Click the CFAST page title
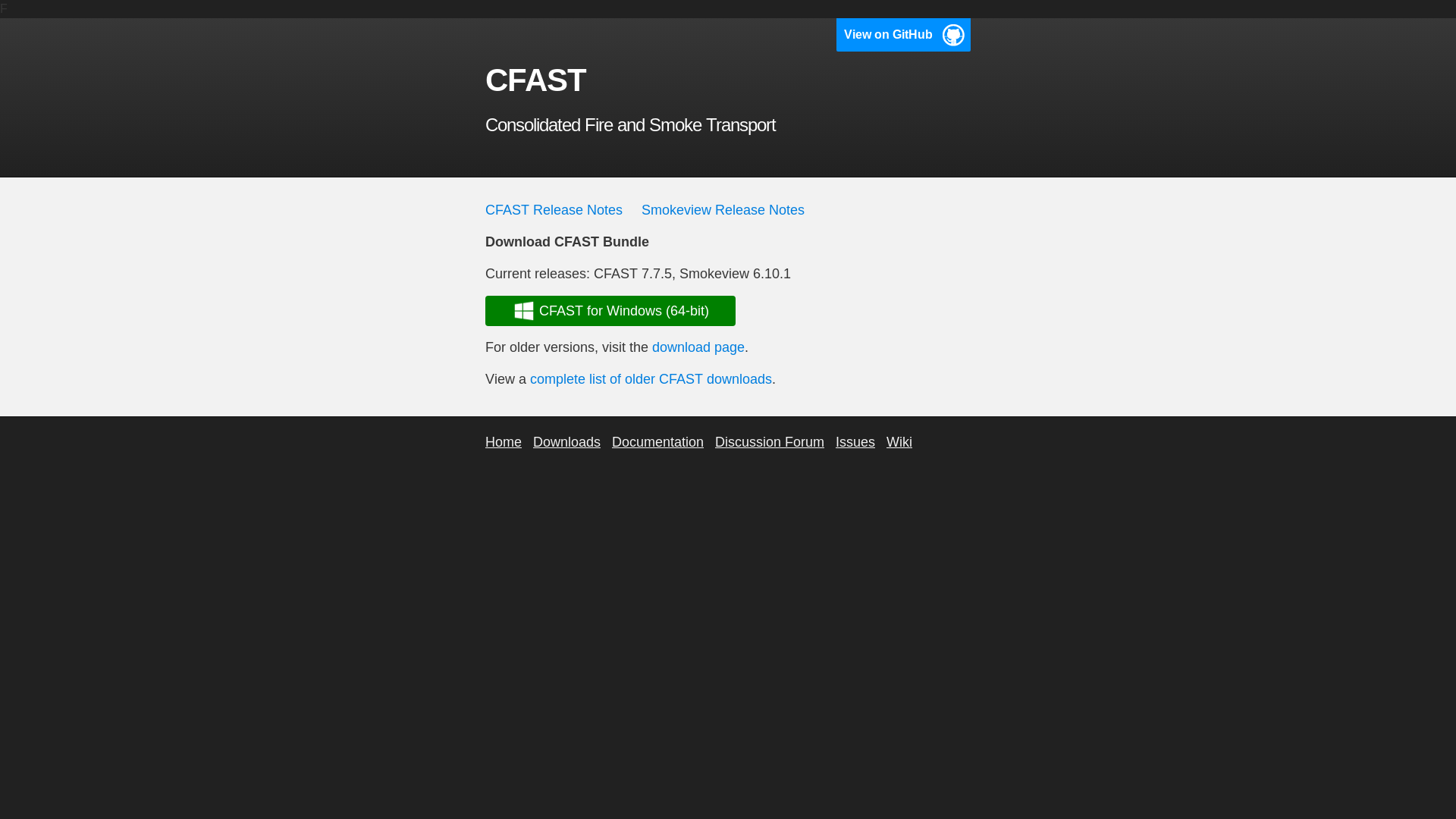Image resolution: width=1456 pixels, height=819 pixels. click(x=535, y=80)
